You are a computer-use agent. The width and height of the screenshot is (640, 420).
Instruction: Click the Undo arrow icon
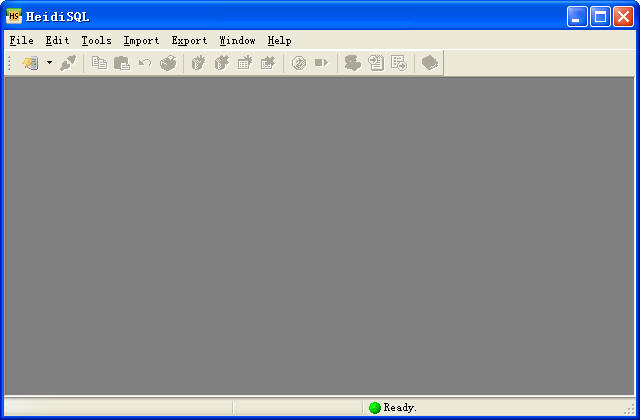[x=145, y=63]
